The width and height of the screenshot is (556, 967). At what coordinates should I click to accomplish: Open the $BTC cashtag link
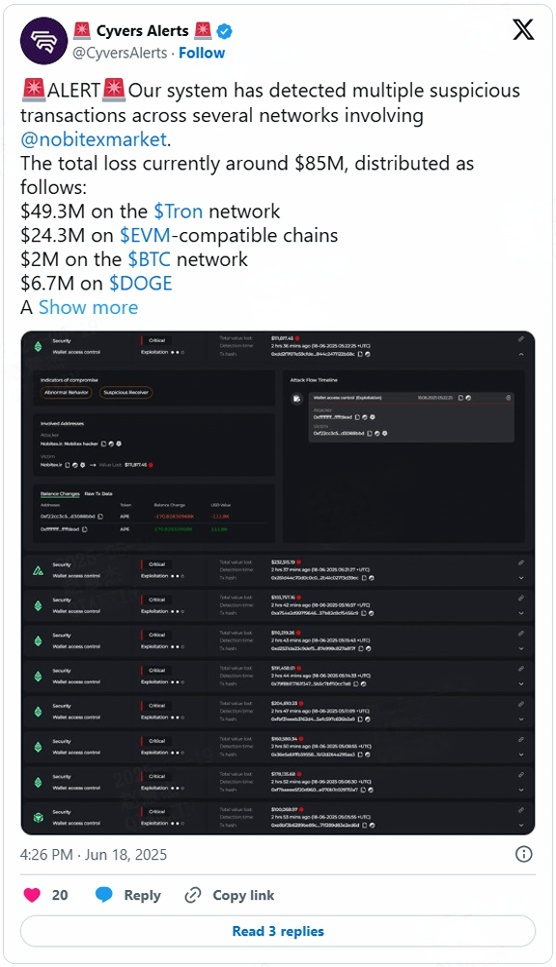[149, 260]
